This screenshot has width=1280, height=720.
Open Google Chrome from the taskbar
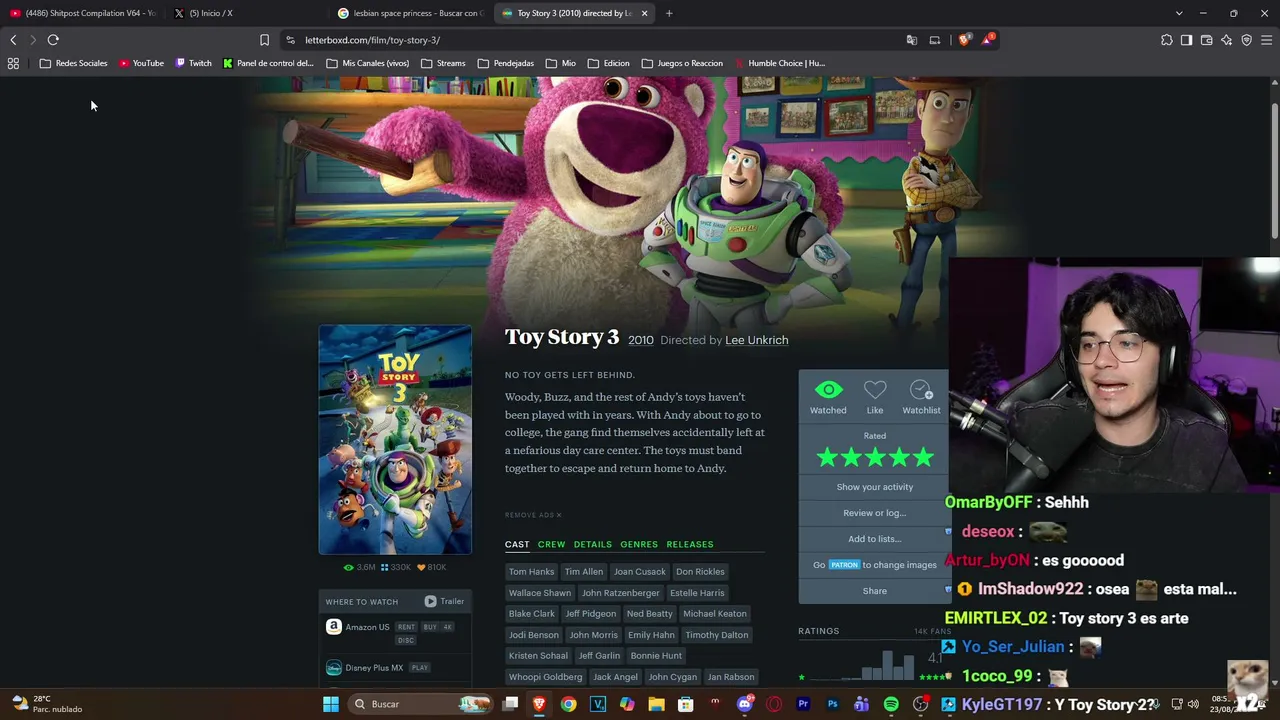pyautogui.click(x=568, y=704)
